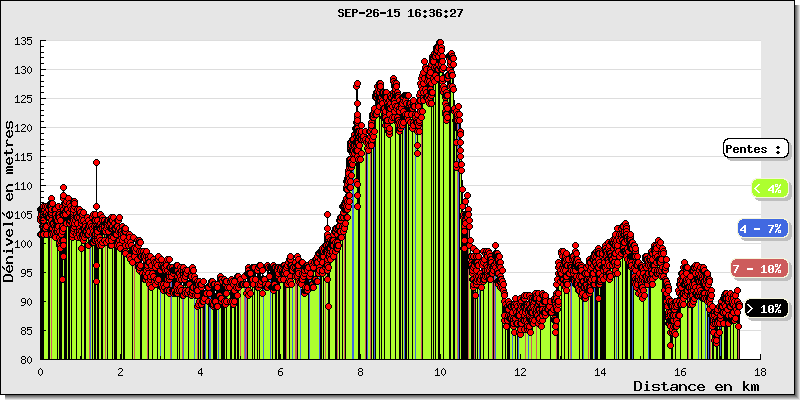Click the '18' tick label on distance axis
The width and height of the screenshot is (800, 400).
(x=760, y=371)
